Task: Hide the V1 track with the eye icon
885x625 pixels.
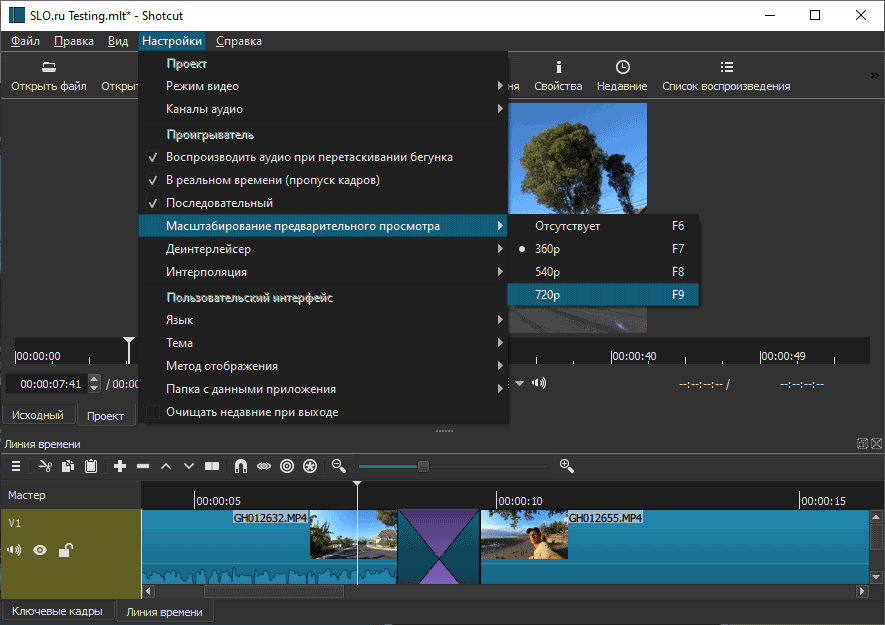Action: coord(38,549)
